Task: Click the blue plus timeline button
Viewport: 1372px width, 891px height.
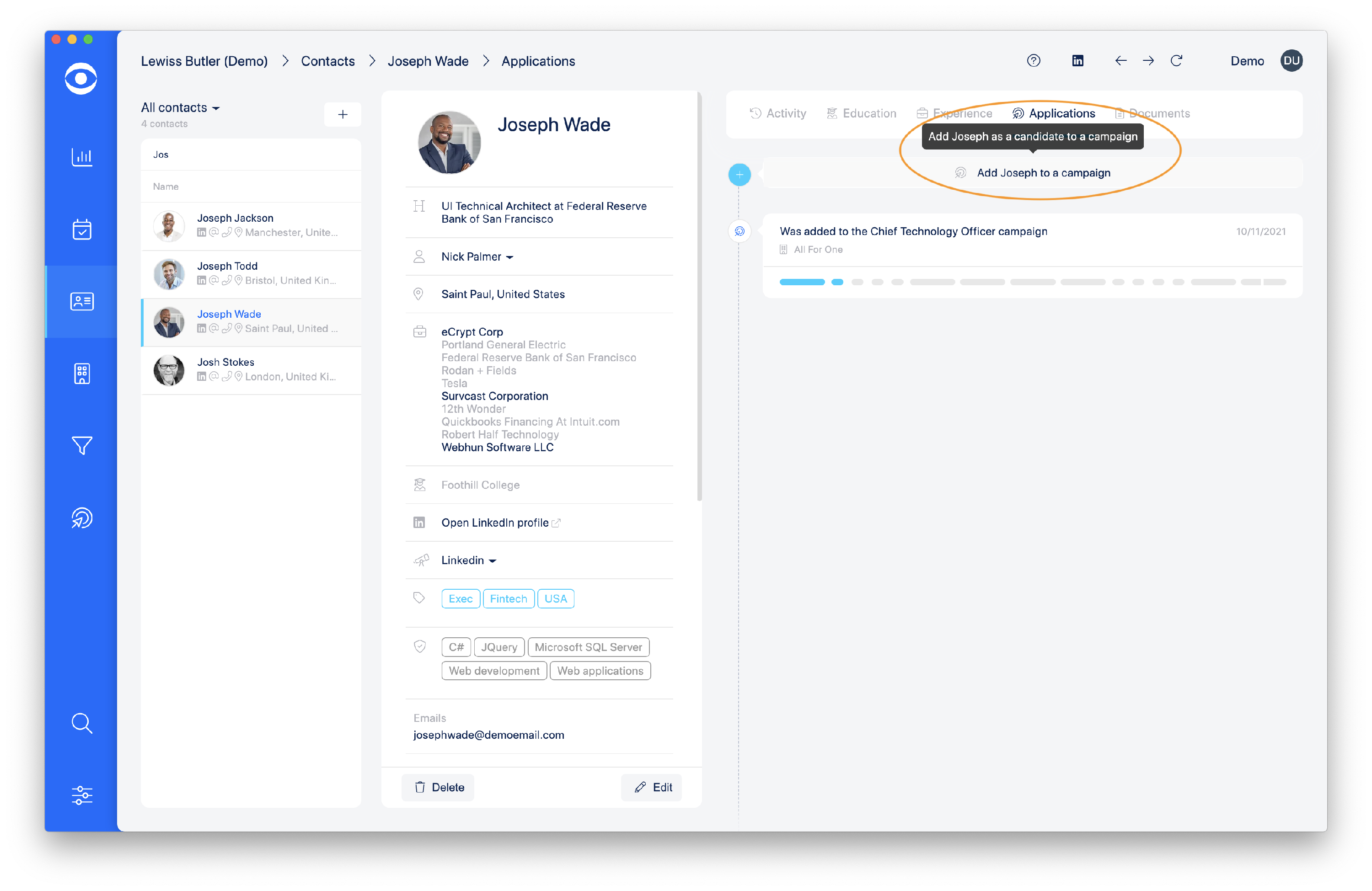Action: [x=739, y=175]
